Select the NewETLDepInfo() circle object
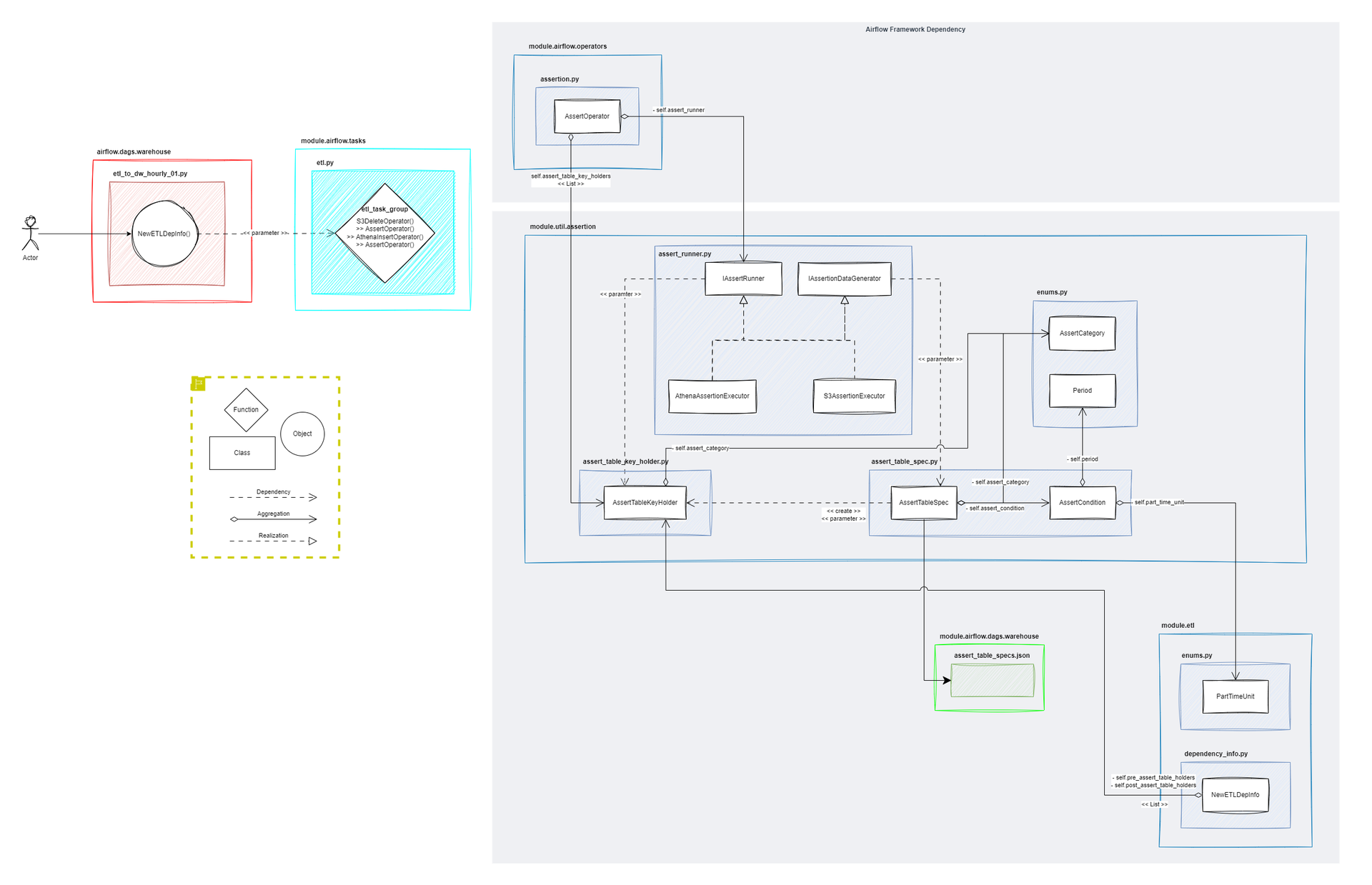Image resolution: width=1372 pixels, height=885 pixels. click(164, 234)
